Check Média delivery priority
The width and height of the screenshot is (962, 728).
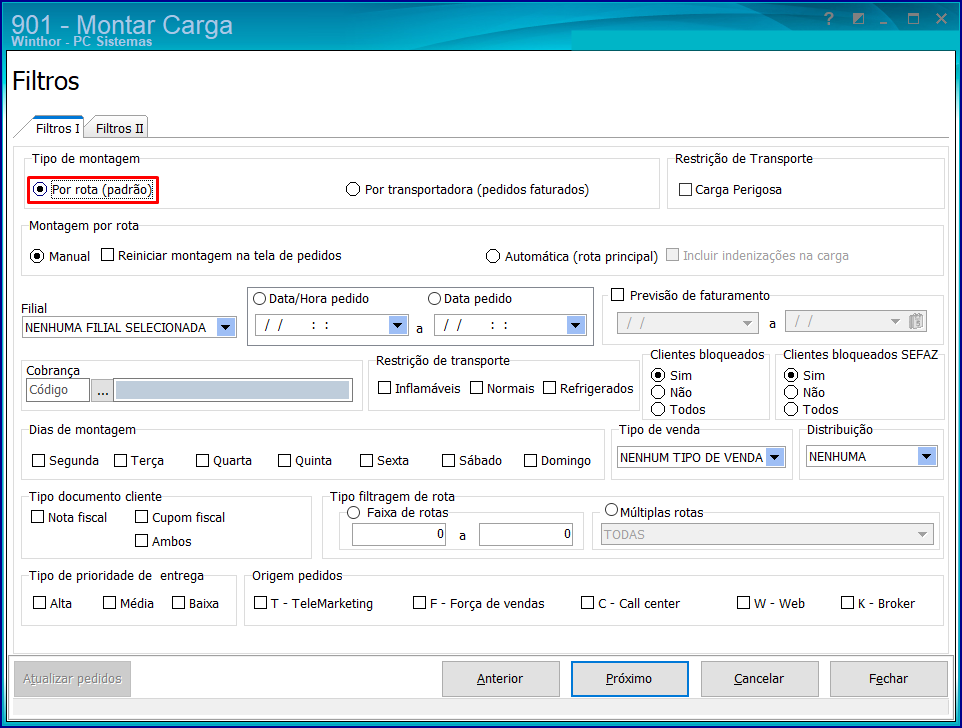[x=110, y=602]
